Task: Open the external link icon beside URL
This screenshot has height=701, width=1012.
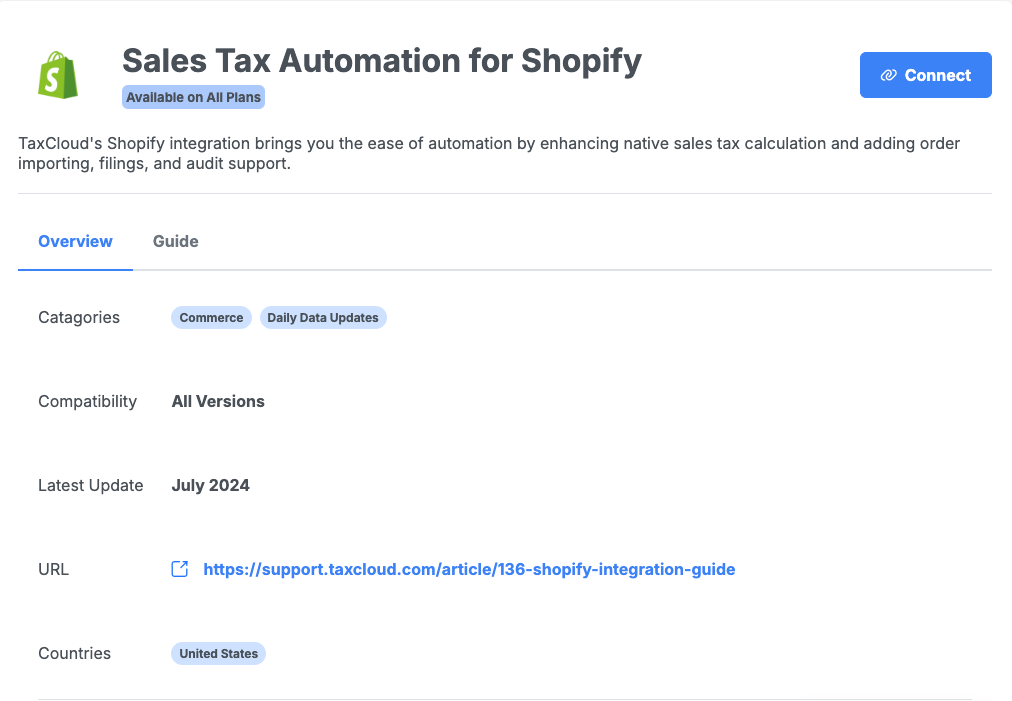Action: (x=179, y=569)
